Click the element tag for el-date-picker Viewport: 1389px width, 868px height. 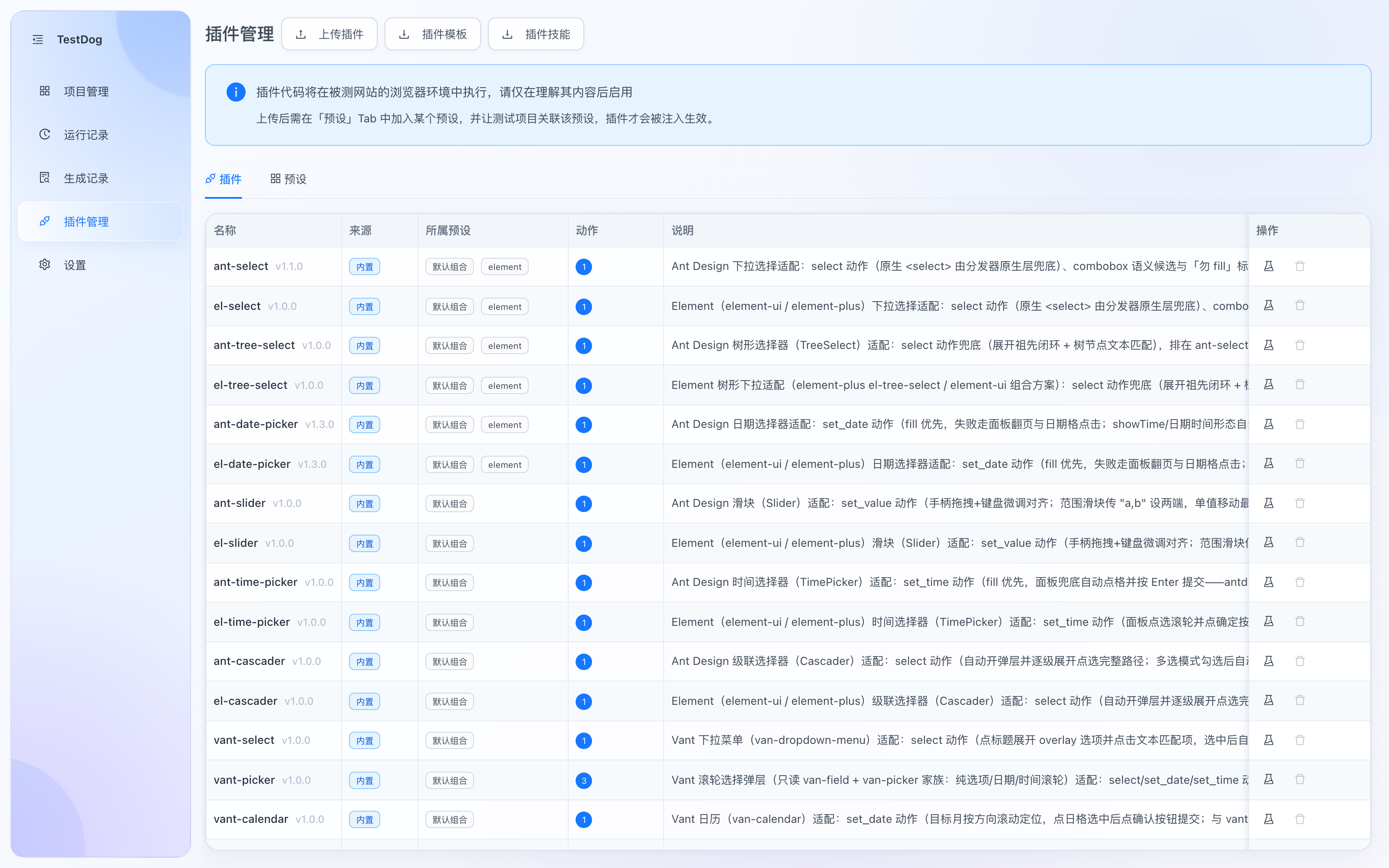(504, 464)
